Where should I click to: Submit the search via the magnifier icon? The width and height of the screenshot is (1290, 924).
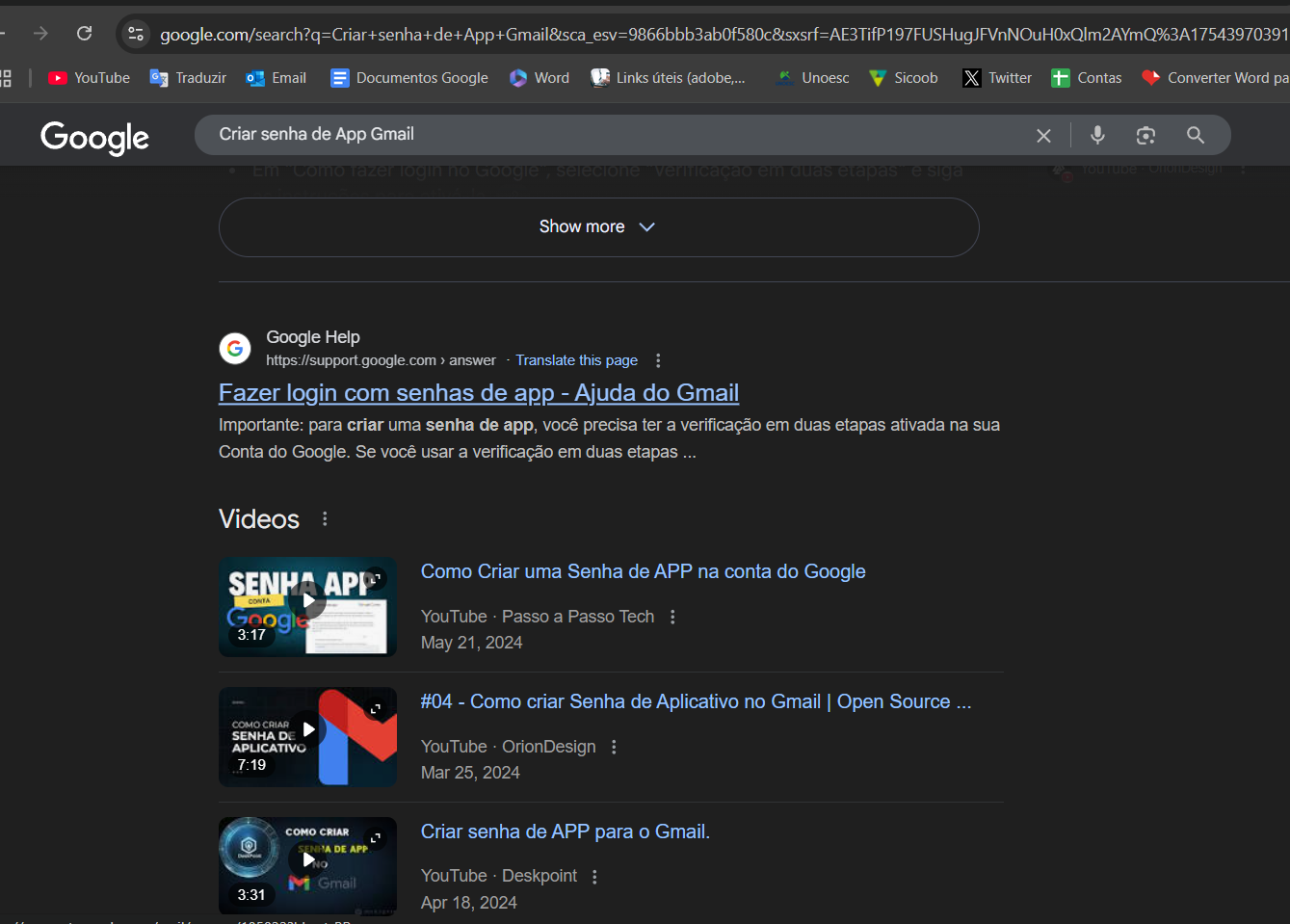pos(1195,135)
